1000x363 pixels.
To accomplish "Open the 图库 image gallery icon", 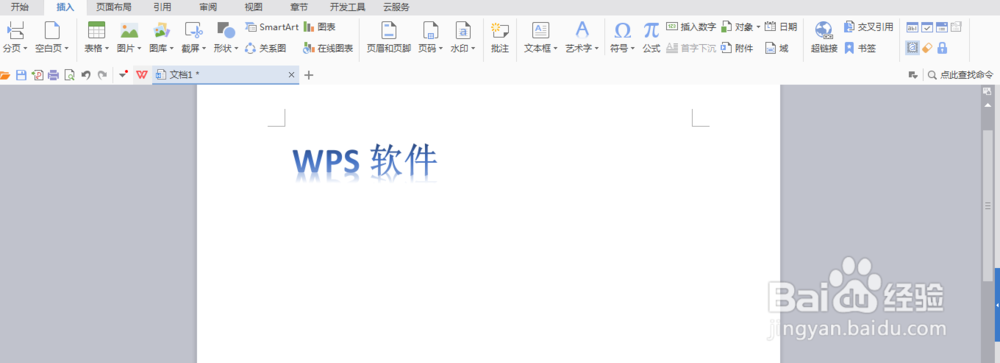I will (162, 30).
